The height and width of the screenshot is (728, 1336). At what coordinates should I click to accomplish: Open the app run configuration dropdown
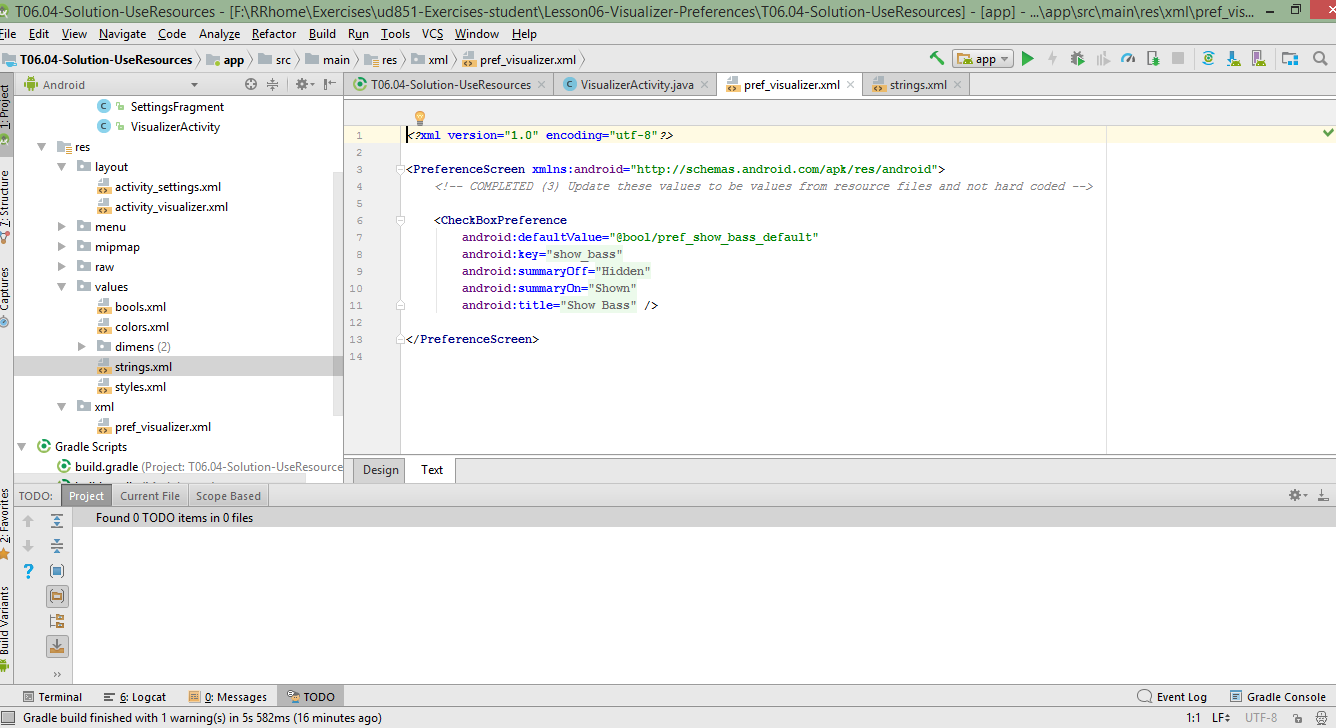pyautogui.click(x=980, y=58)
